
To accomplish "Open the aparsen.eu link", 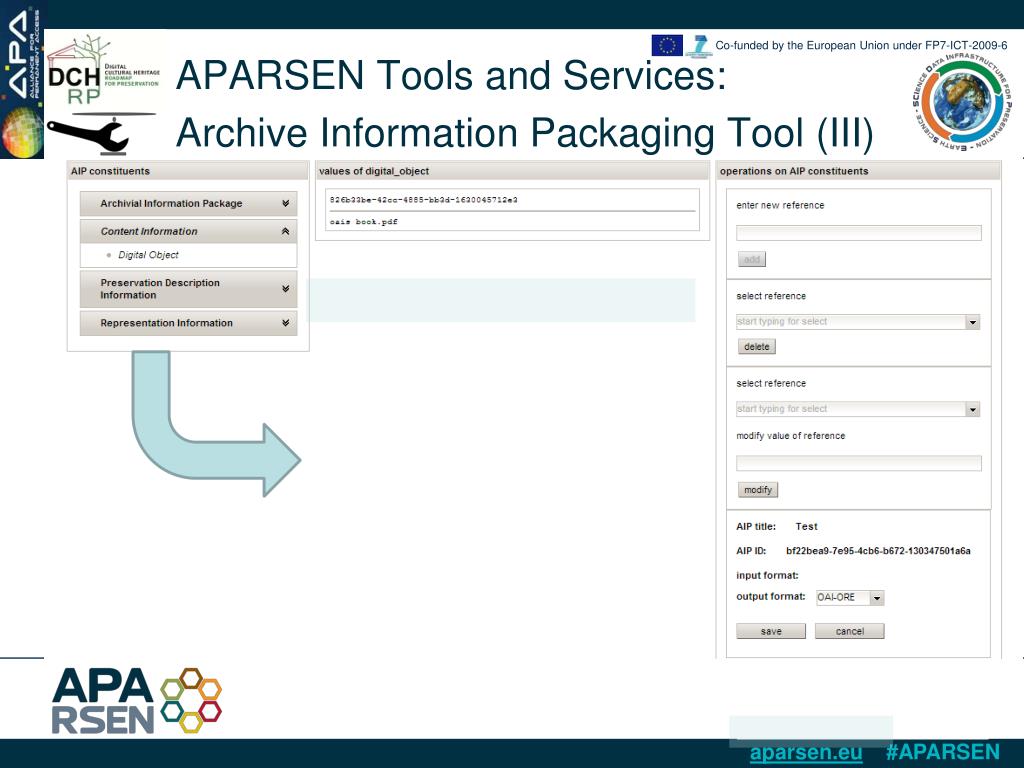I will pos(806,752).
